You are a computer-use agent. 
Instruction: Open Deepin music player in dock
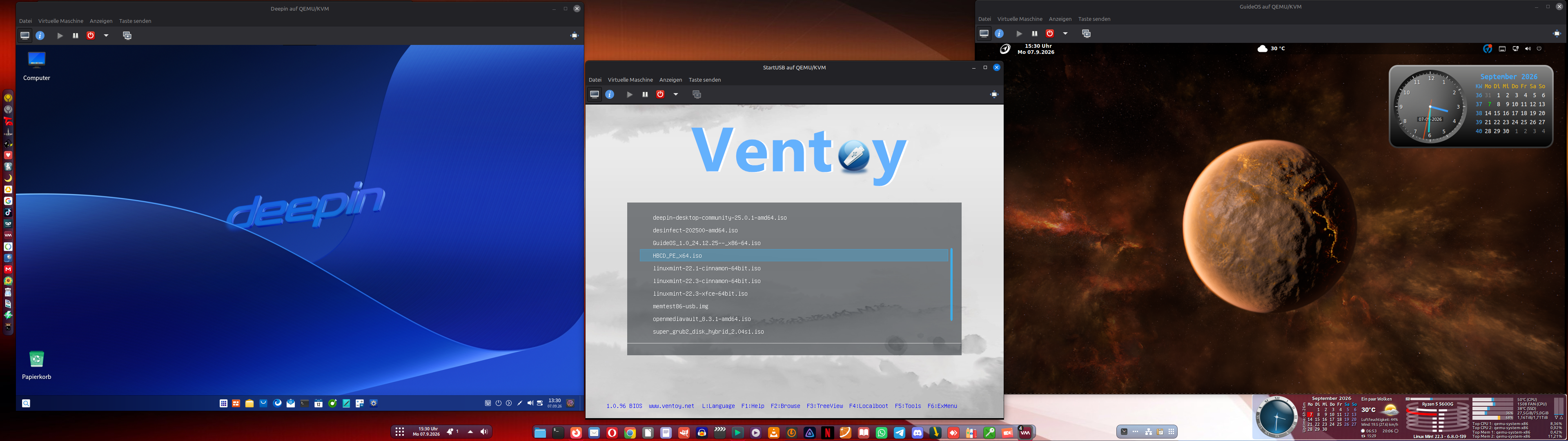coord(332,403)
